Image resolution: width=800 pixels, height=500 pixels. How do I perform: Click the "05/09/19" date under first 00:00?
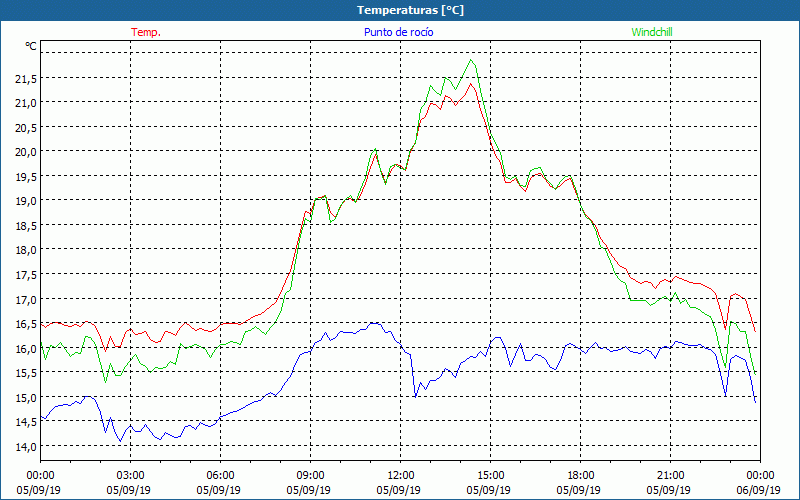(39, 490)
